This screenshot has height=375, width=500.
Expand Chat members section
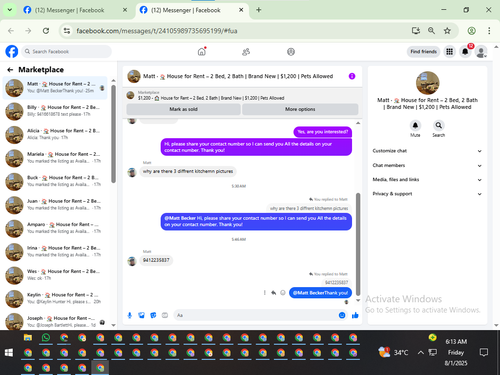point(427,165)
